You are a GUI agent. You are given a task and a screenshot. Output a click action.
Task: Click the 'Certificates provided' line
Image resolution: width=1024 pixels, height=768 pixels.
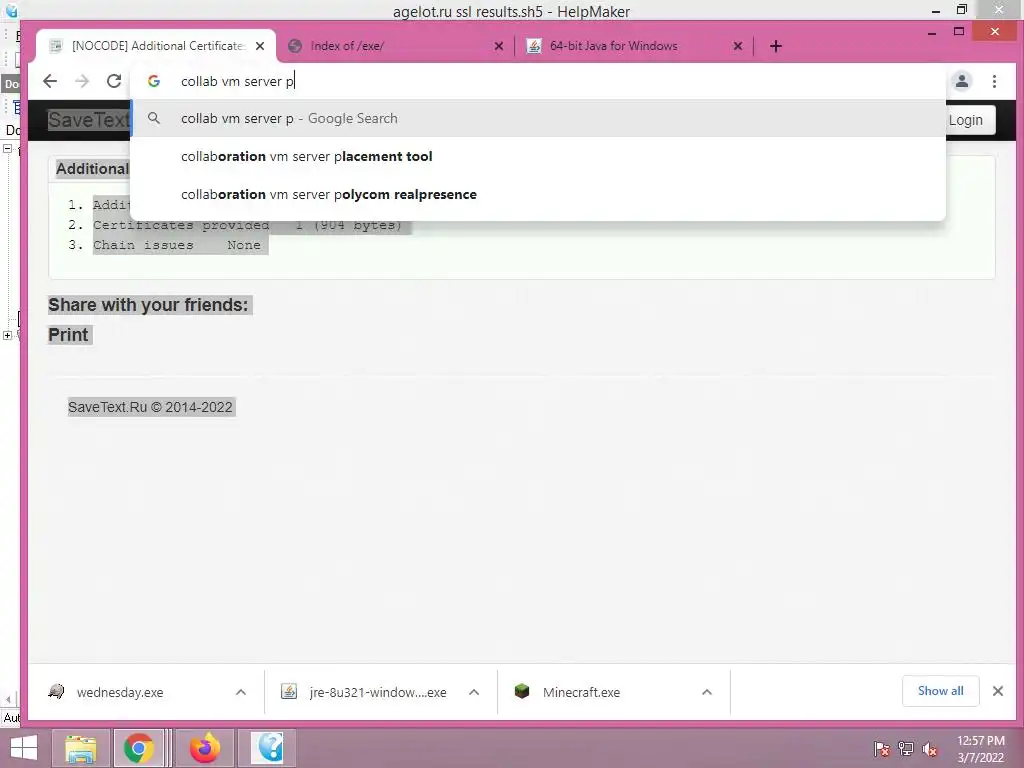coord(248,225)
